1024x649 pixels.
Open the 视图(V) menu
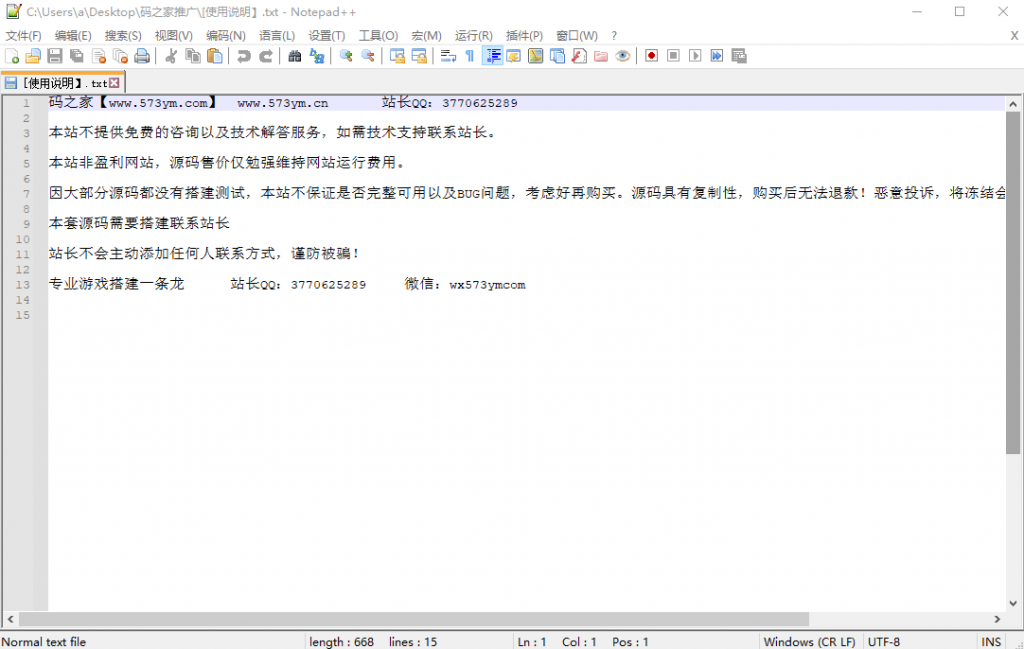pos(174,36)
